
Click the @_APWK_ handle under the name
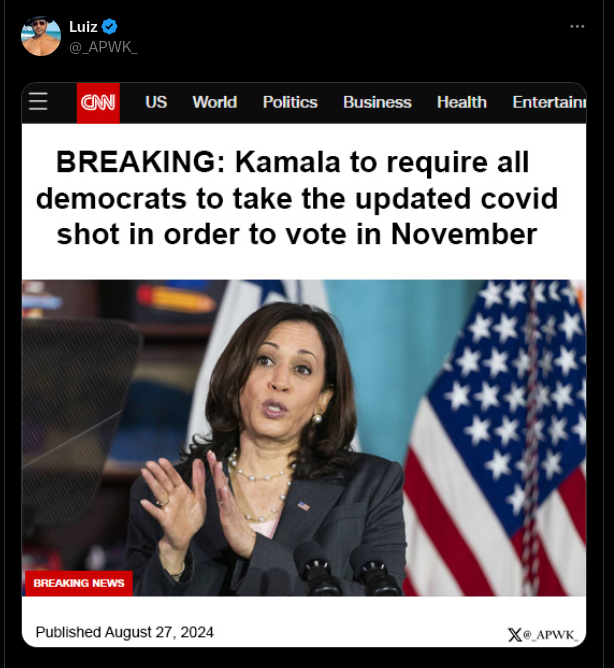pos(103,47)
